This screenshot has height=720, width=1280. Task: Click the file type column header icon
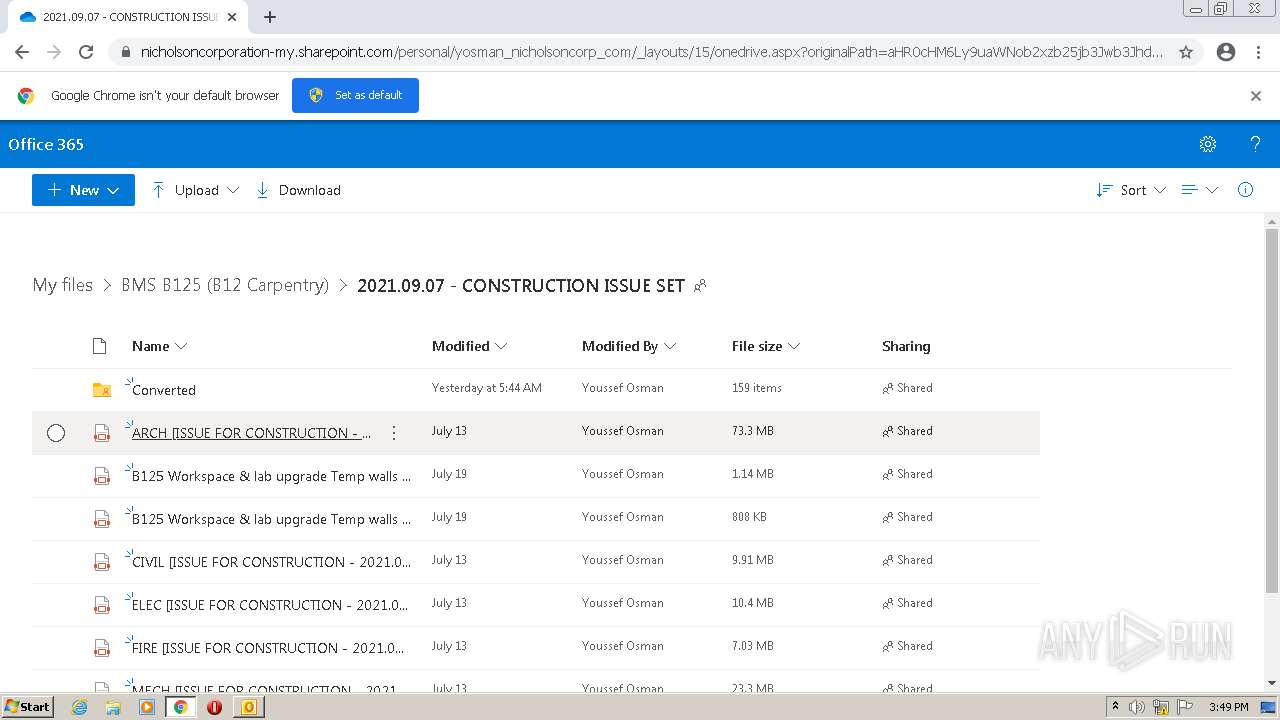pos(99,346)
